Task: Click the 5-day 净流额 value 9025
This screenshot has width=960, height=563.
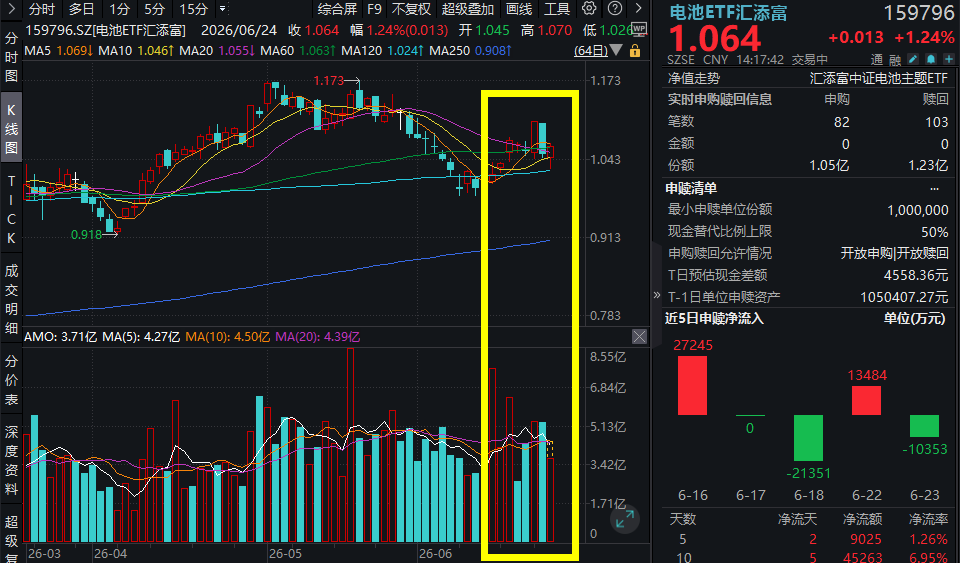Action: tap(866, 540)
